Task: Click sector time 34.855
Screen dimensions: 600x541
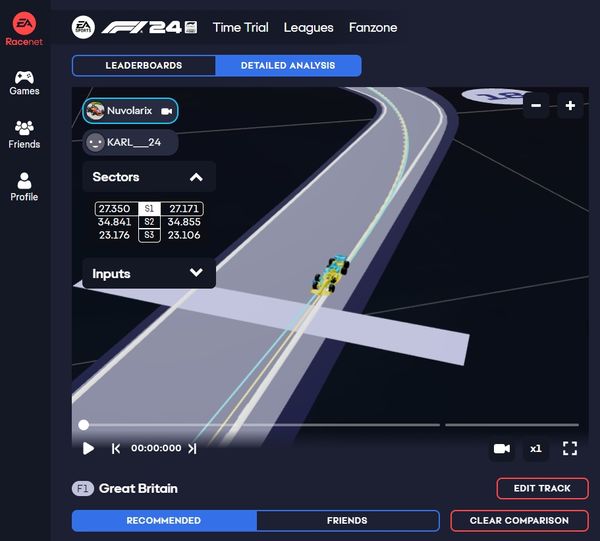Action: [x=184, y=222]
